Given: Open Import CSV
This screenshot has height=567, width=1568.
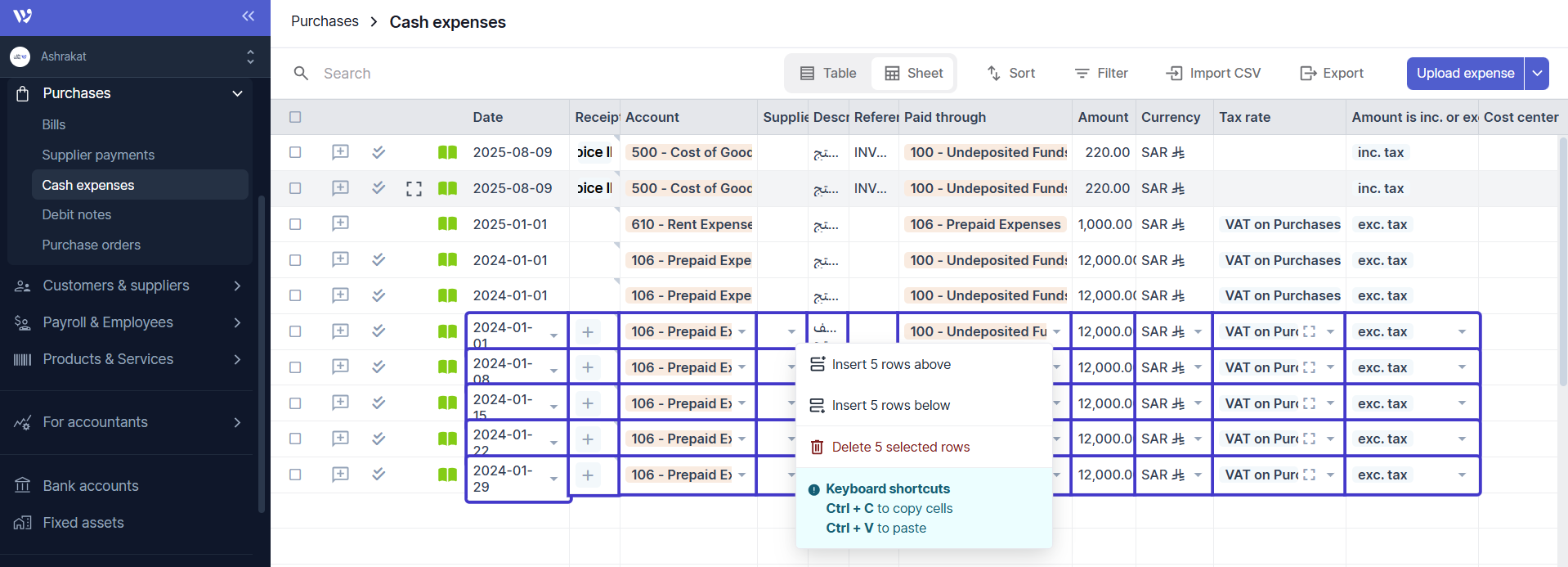Looking at the screenshot, I should [x=1213, y=74].
